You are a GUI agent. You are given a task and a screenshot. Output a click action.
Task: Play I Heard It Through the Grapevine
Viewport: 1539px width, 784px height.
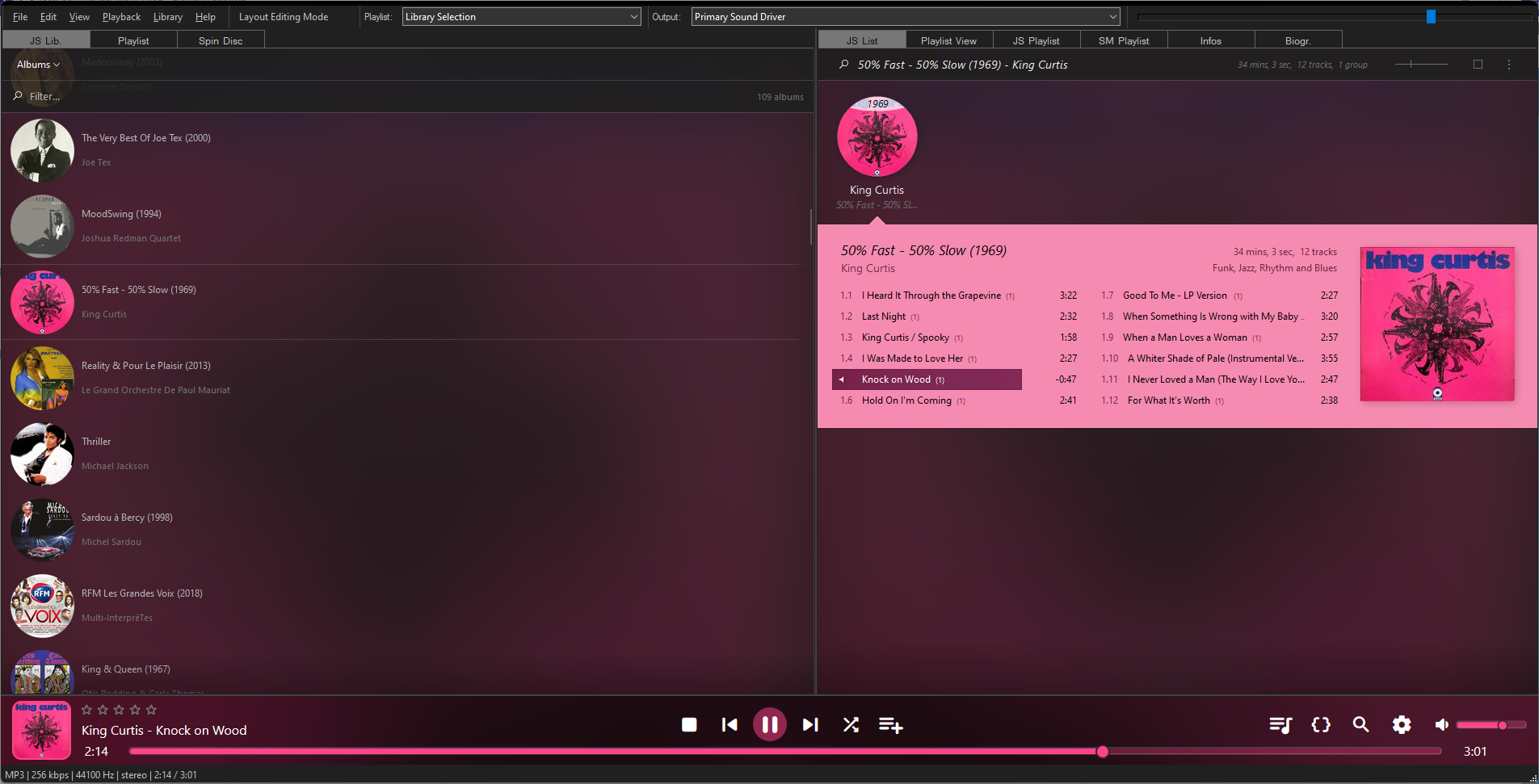click(x=958, y=296)
